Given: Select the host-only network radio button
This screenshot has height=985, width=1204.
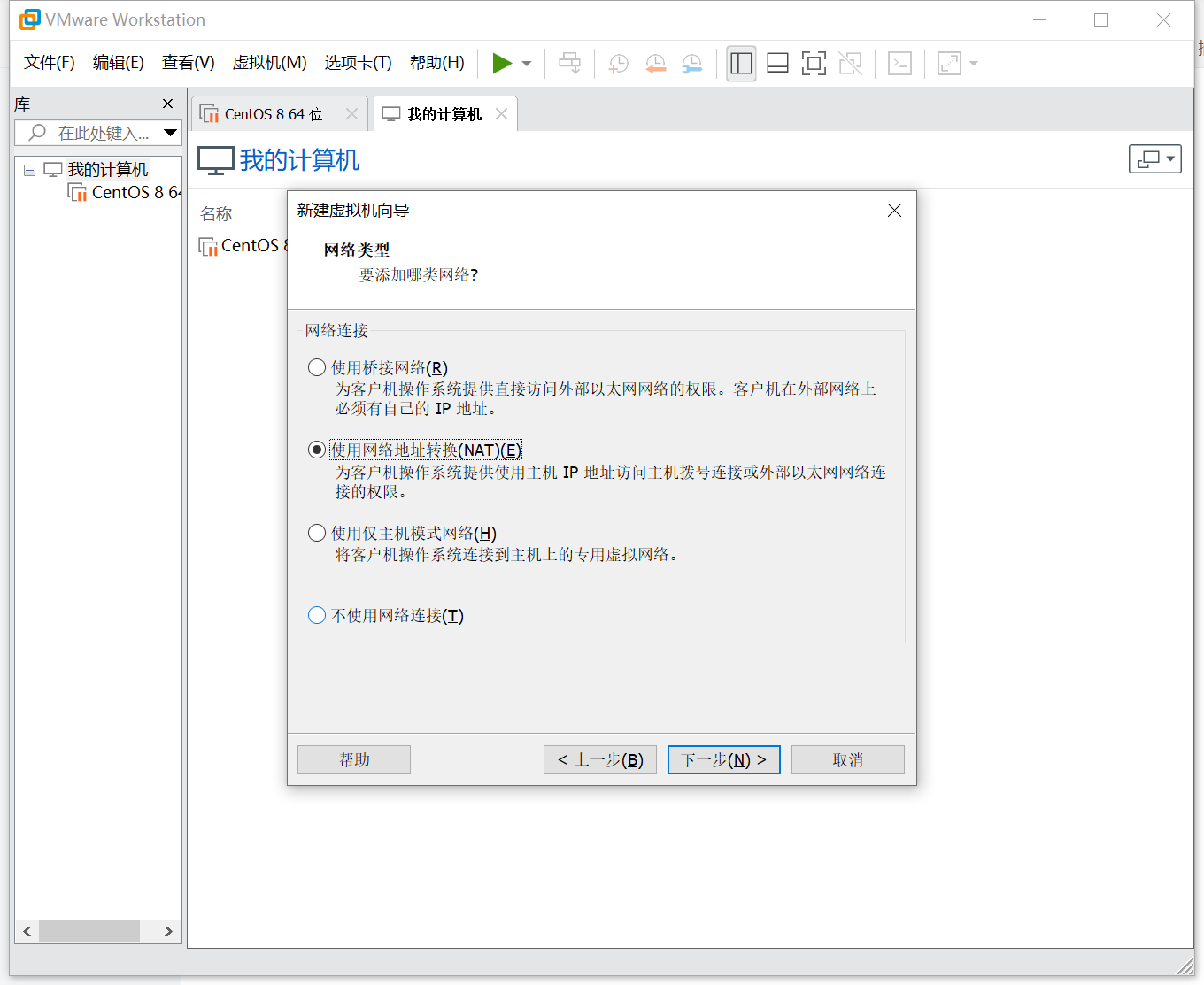Looking at the screenshot, I should tap(317, 533).
